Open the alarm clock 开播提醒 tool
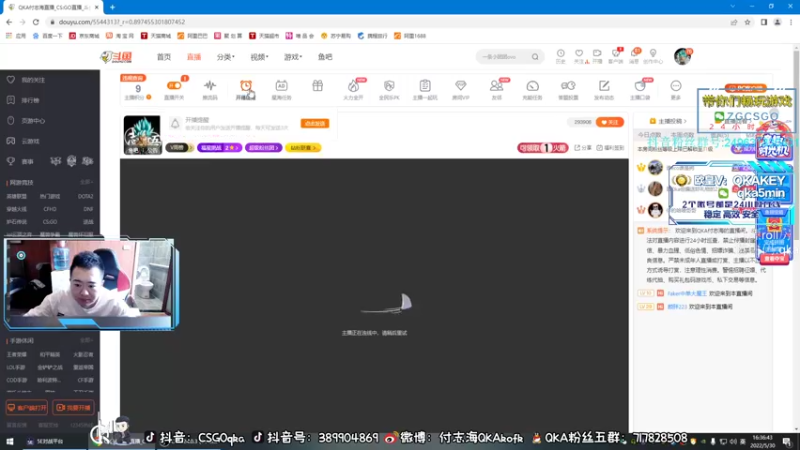Screen dimensions: 800x450 click(246, 86)
